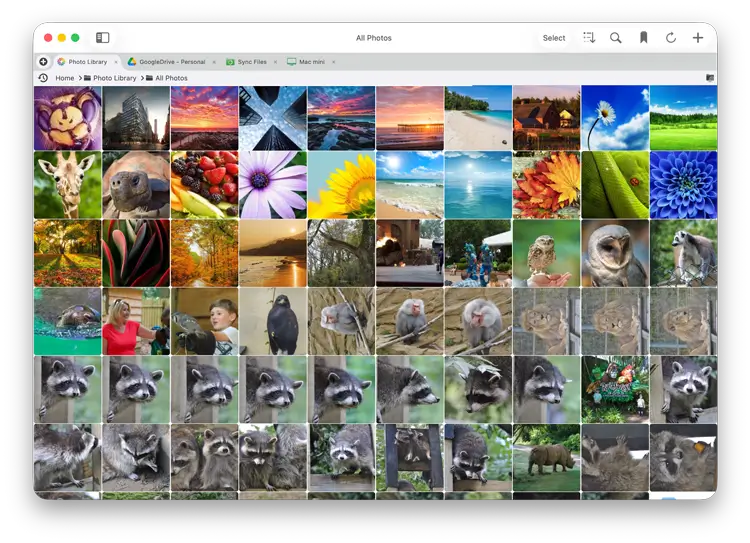
Task: Select the yellow sunflower photo
Action: (x=341, y=185)
